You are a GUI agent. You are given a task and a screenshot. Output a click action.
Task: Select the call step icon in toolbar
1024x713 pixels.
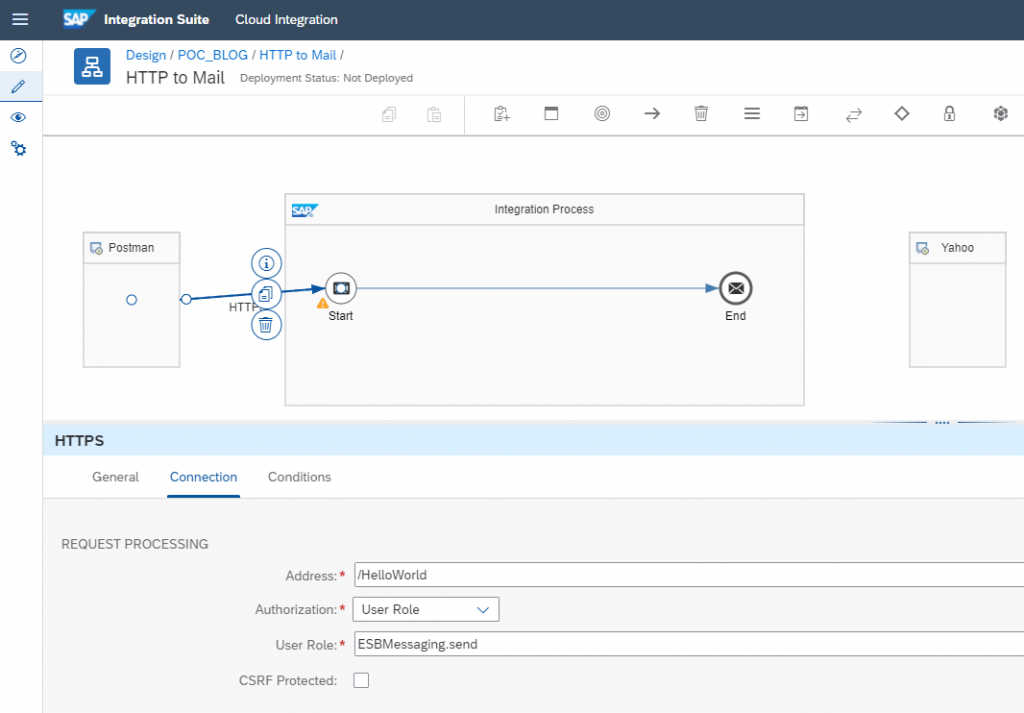pos(801,114)
